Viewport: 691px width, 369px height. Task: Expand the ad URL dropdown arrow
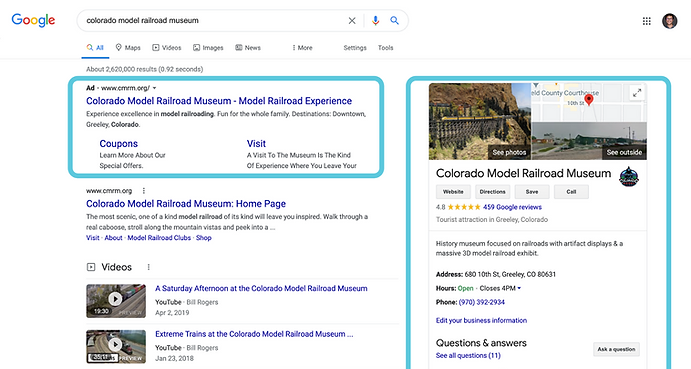click(x=154, y=88)
